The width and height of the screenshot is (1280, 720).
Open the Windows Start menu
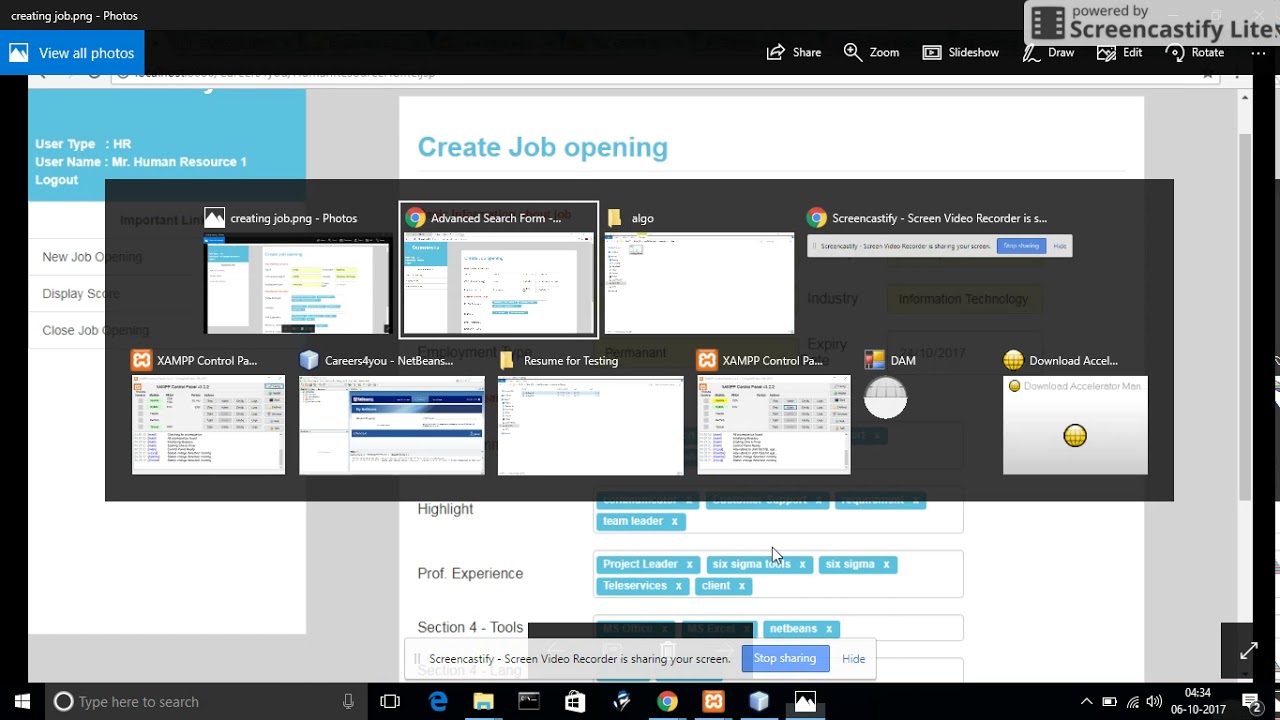coord(22,701)
